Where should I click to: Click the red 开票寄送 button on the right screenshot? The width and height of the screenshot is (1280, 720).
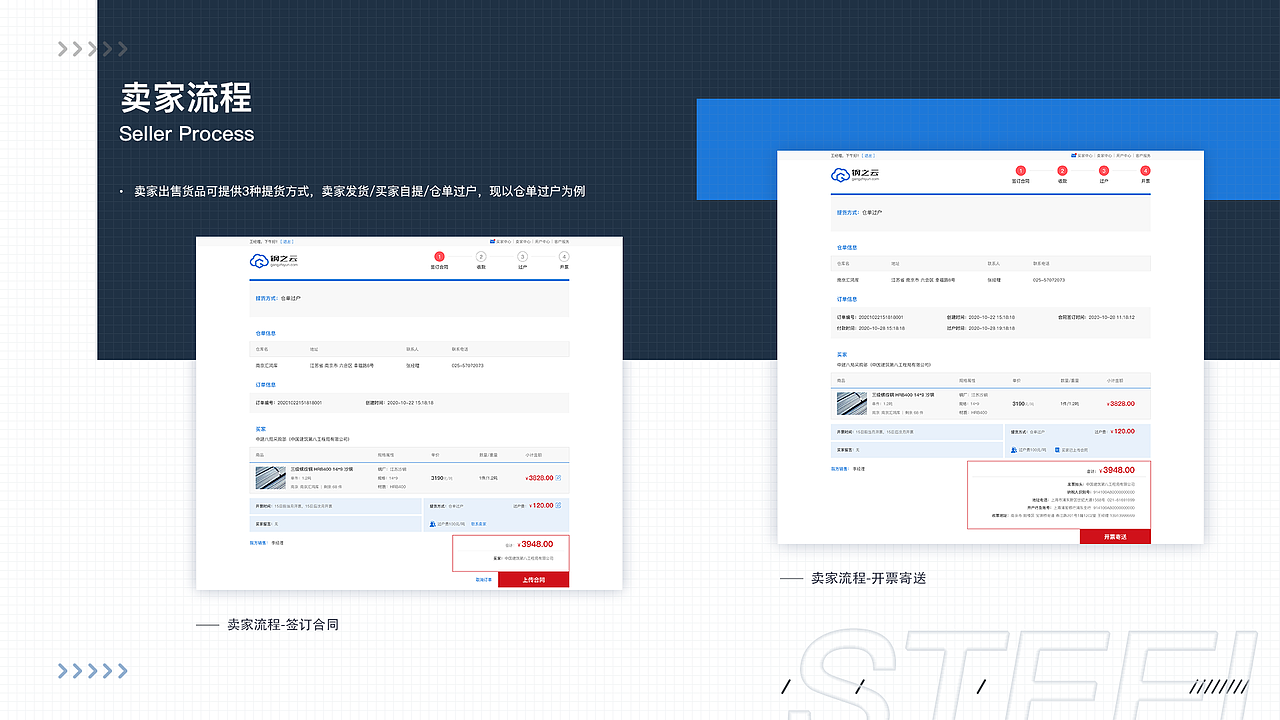tap(1115, 536)
